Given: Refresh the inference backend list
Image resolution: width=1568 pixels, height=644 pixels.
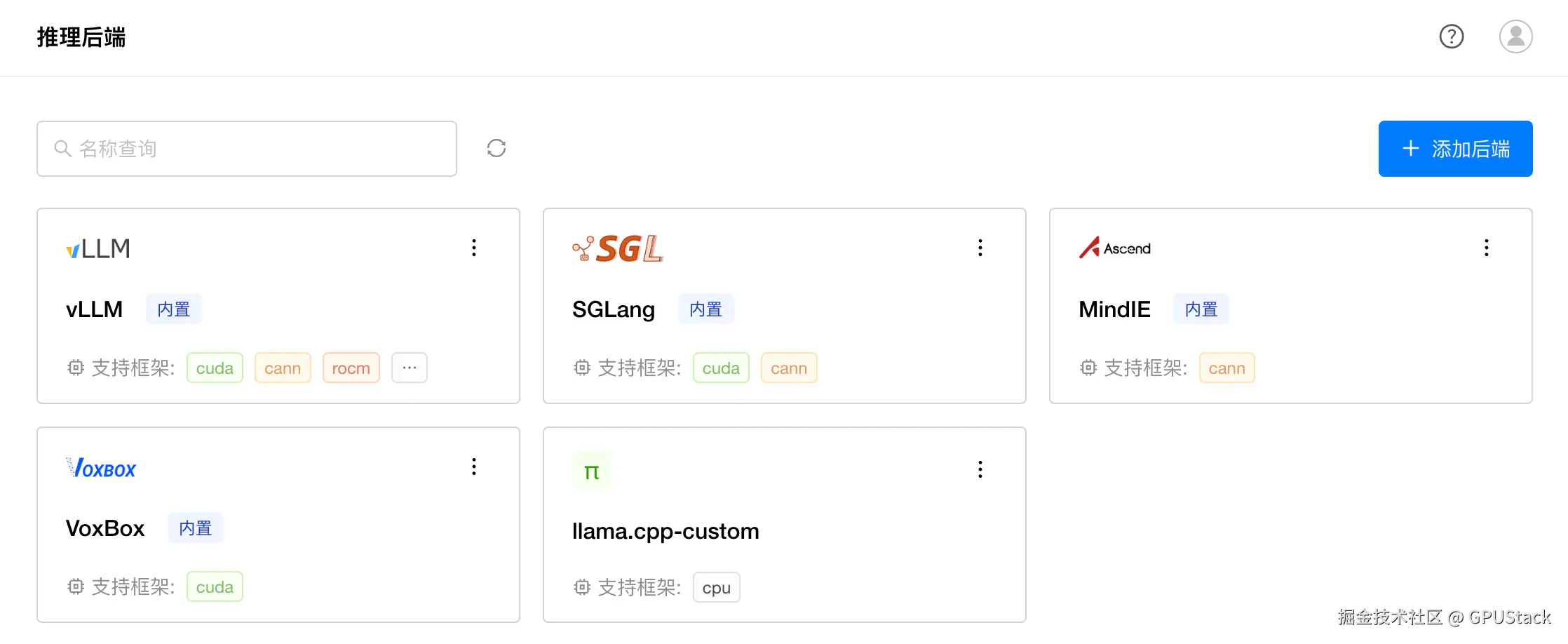Looking at the screenshot, I should point(496,148).
